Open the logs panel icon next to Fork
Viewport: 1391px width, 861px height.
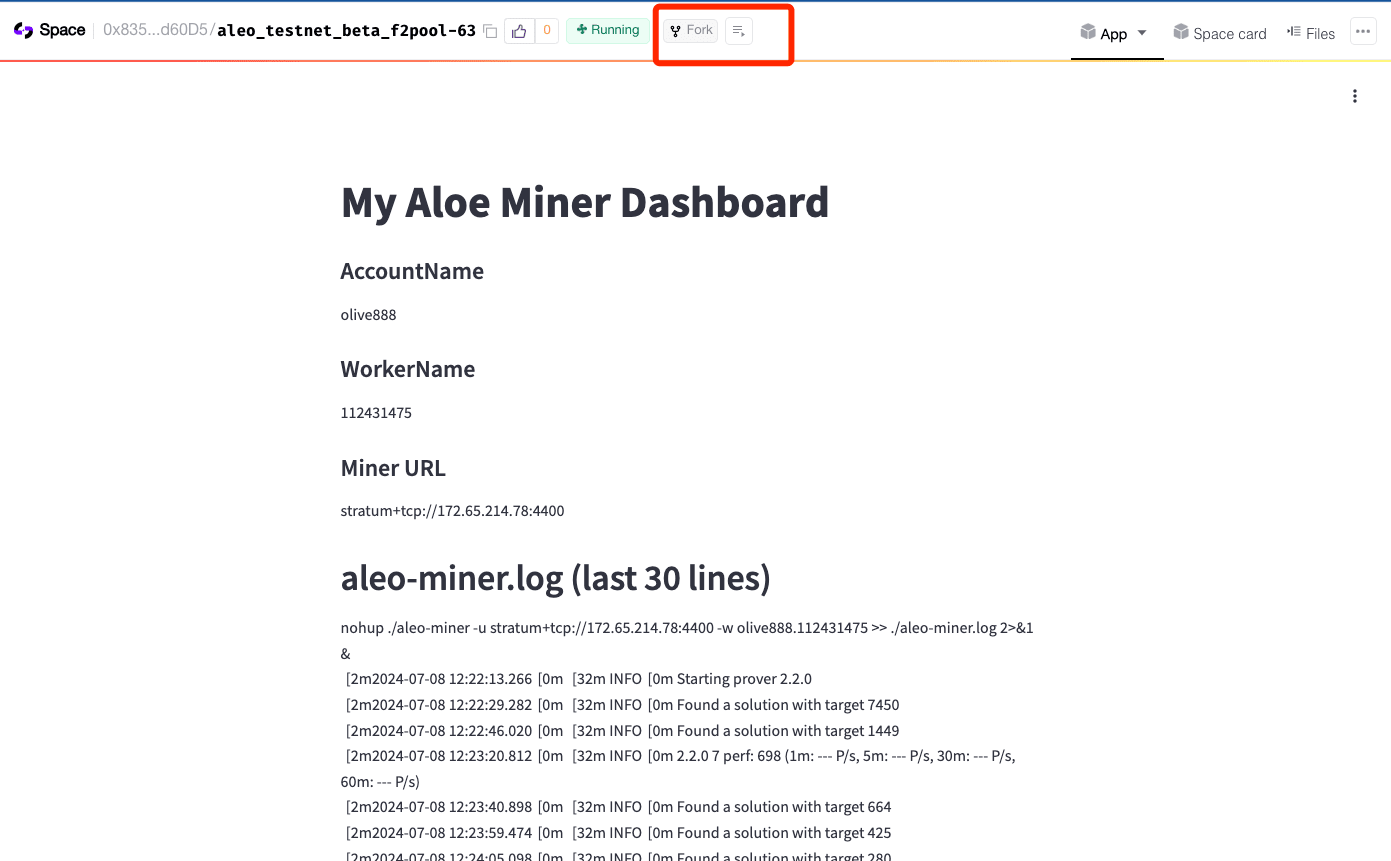click(738, 31)
